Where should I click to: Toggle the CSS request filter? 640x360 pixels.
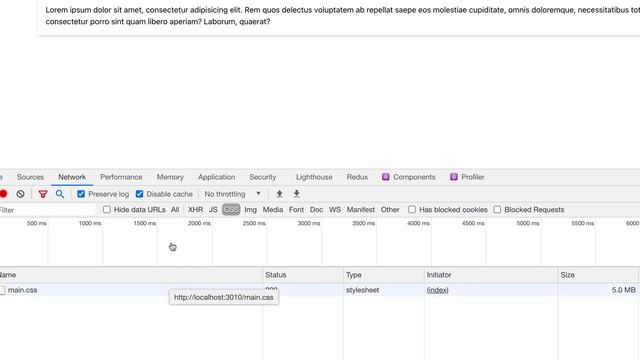click(x=231, y=210)
